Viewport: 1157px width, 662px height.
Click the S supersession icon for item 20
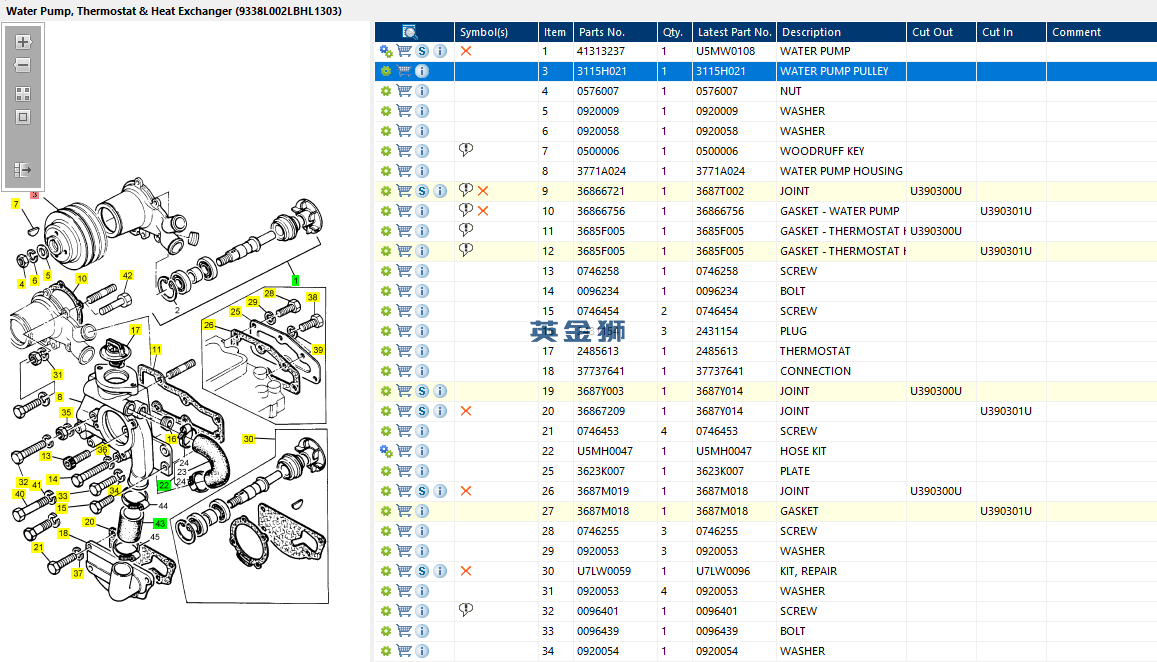422,411
